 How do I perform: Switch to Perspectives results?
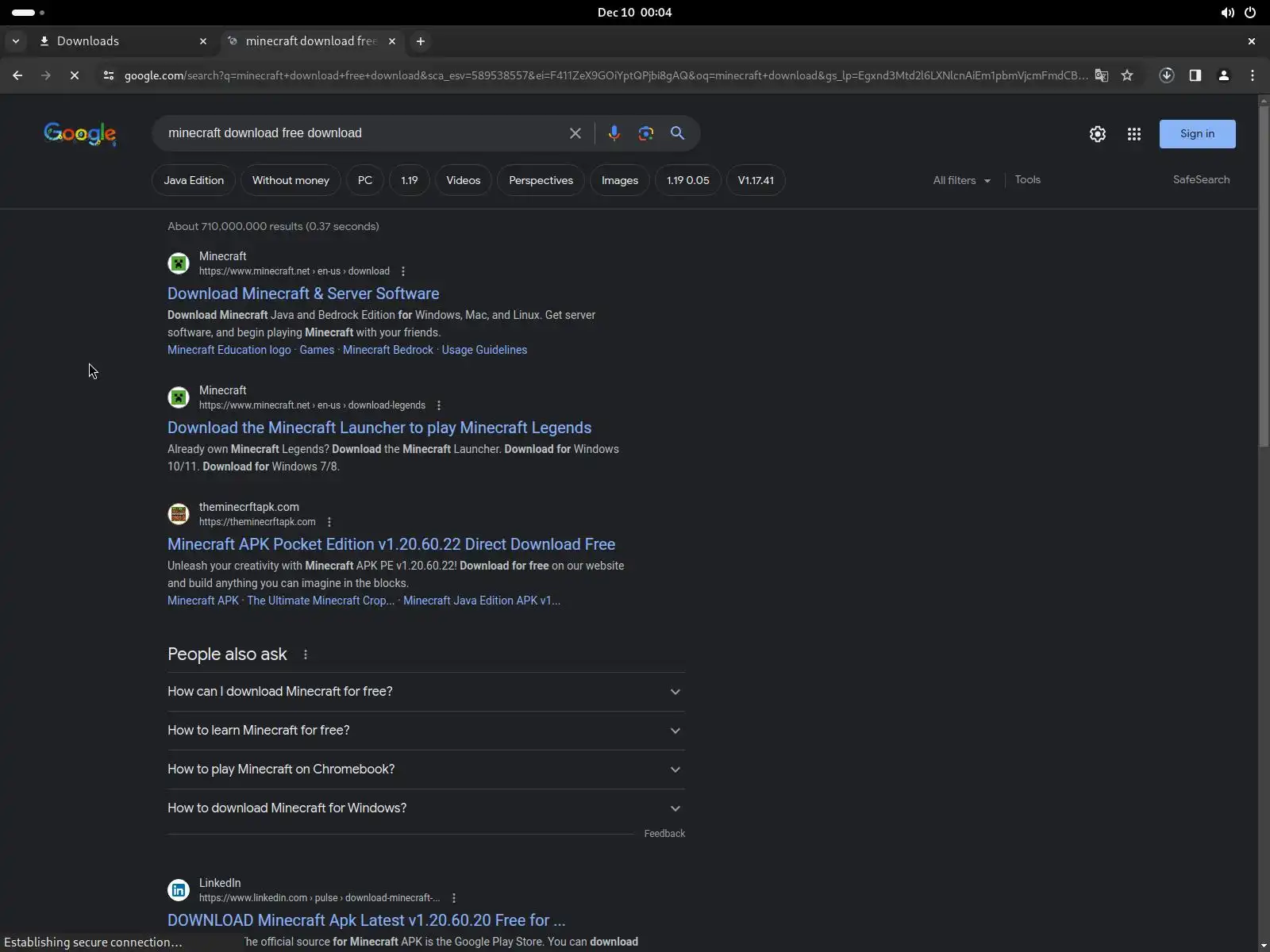point(541,180)
